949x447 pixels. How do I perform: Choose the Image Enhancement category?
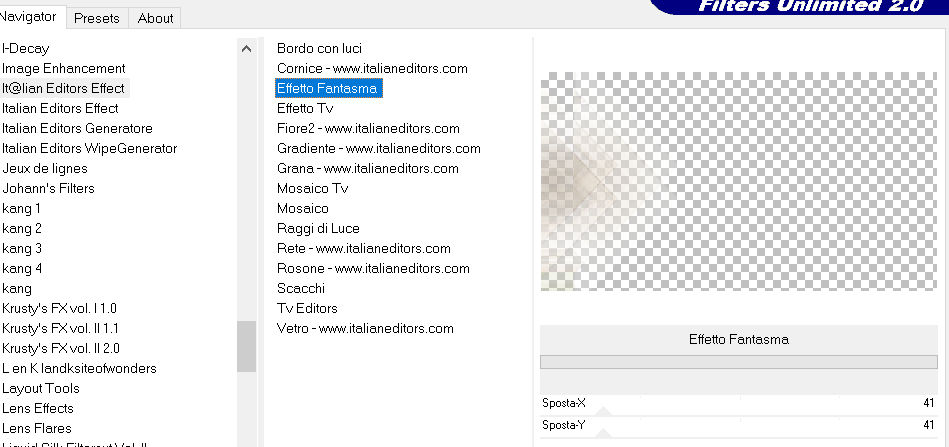coord(63,68)
